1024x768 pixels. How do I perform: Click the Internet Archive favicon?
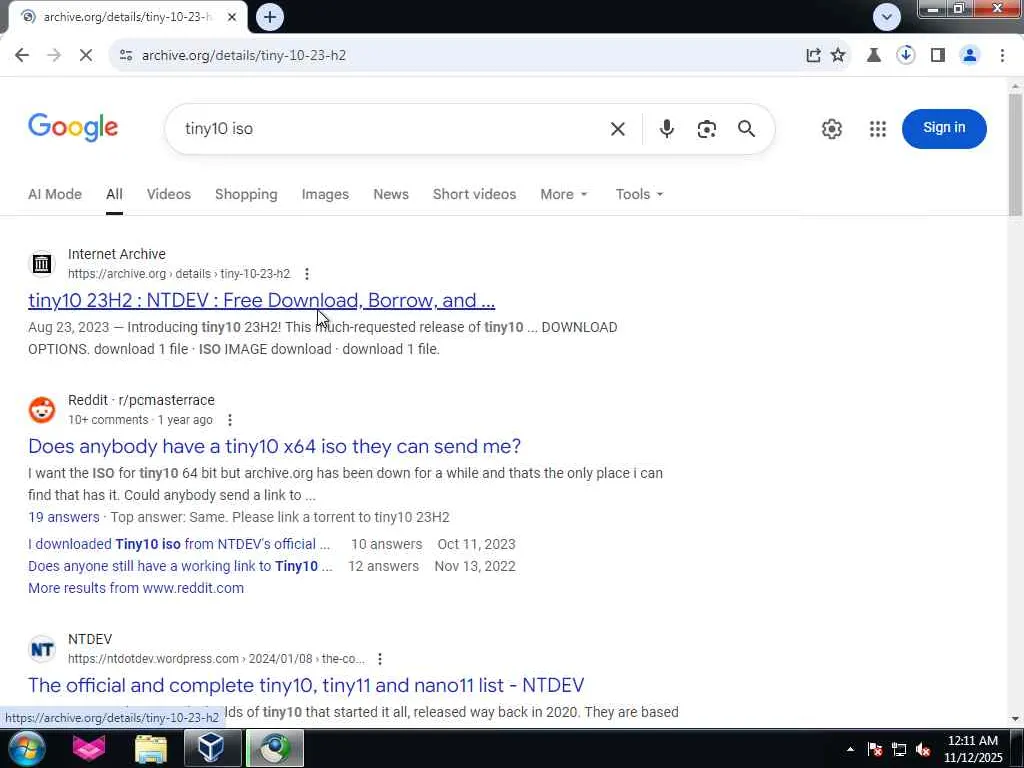click(42, 264)
